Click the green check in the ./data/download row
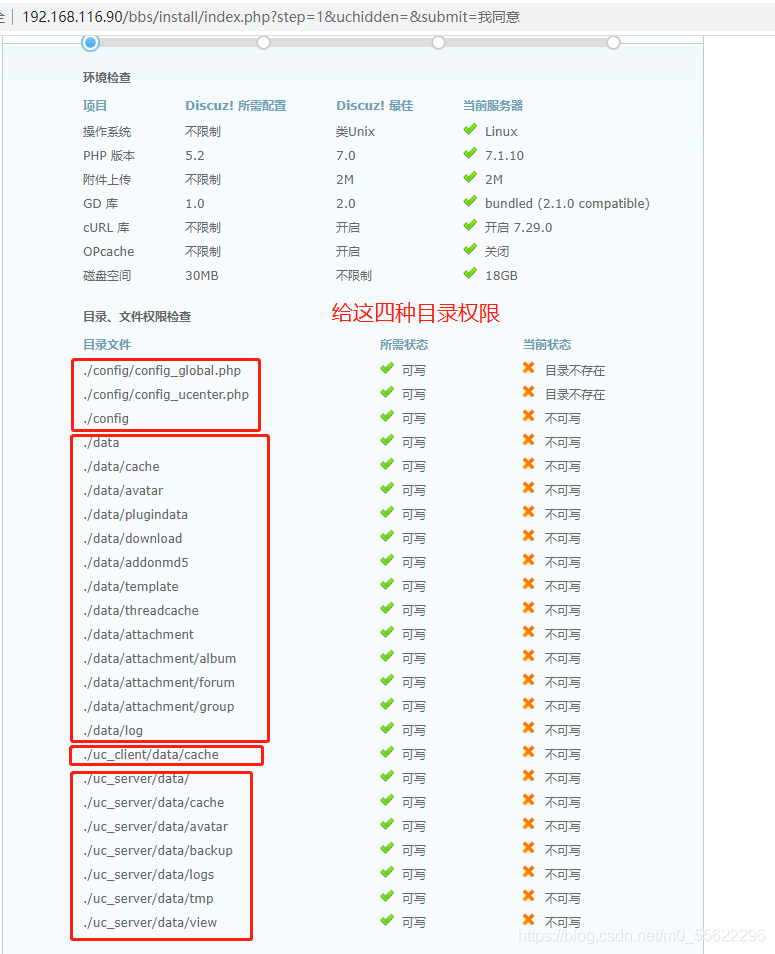The image size is (775, 954). (x=388, y=536)
